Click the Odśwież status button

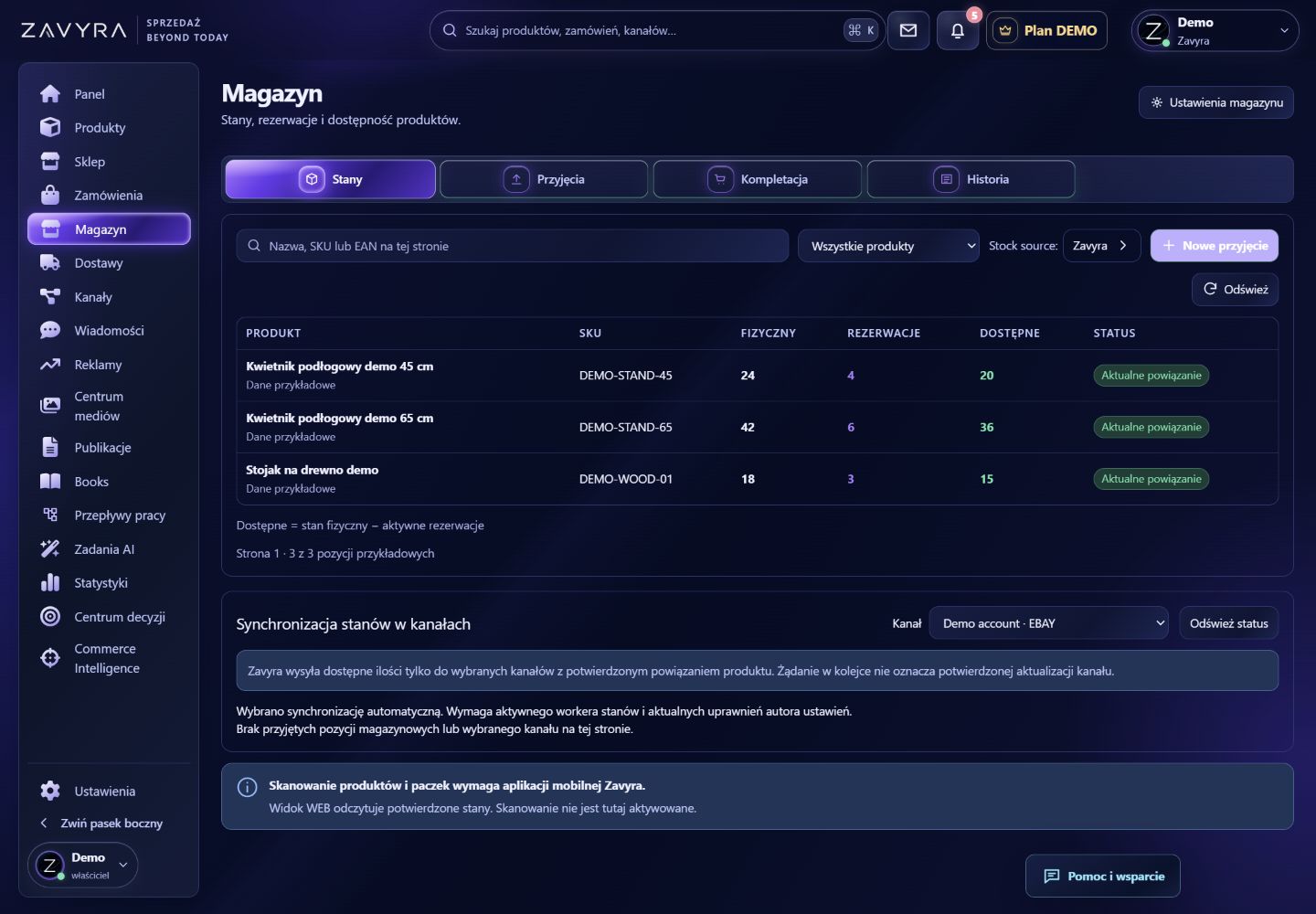(x=1228, y=623)
